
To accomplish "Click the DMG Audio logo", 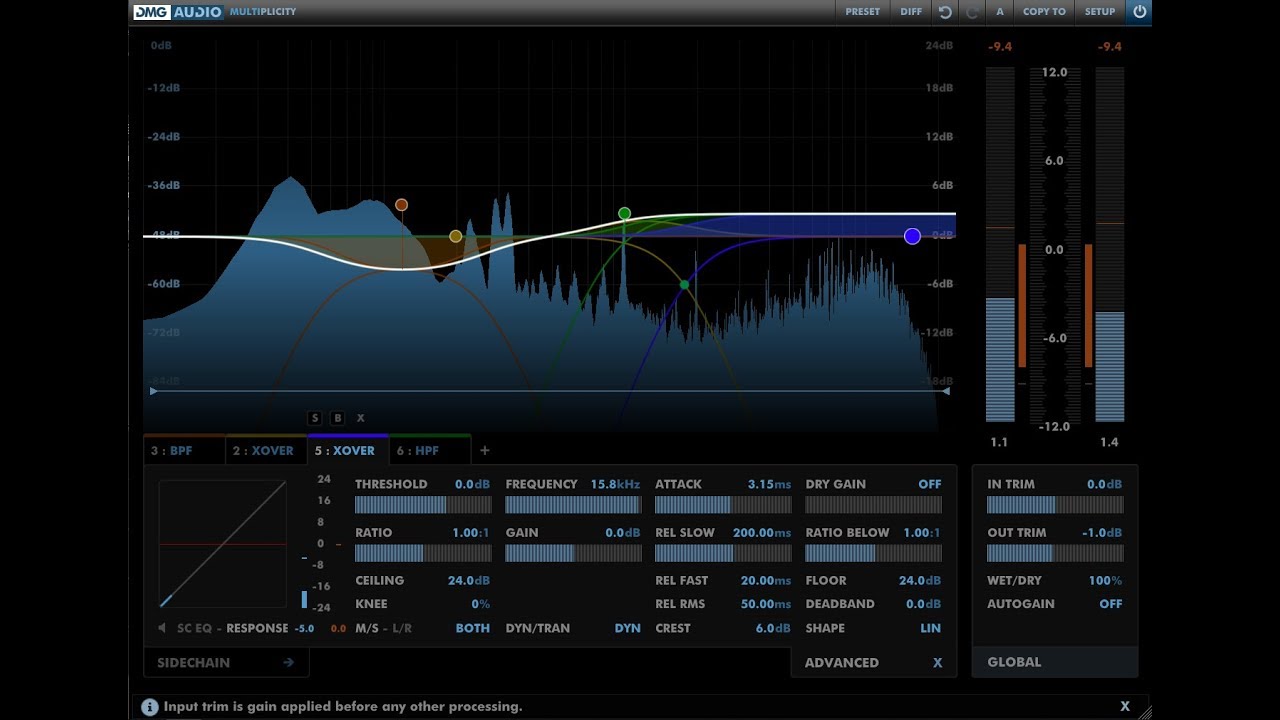I will coord(178,12).
